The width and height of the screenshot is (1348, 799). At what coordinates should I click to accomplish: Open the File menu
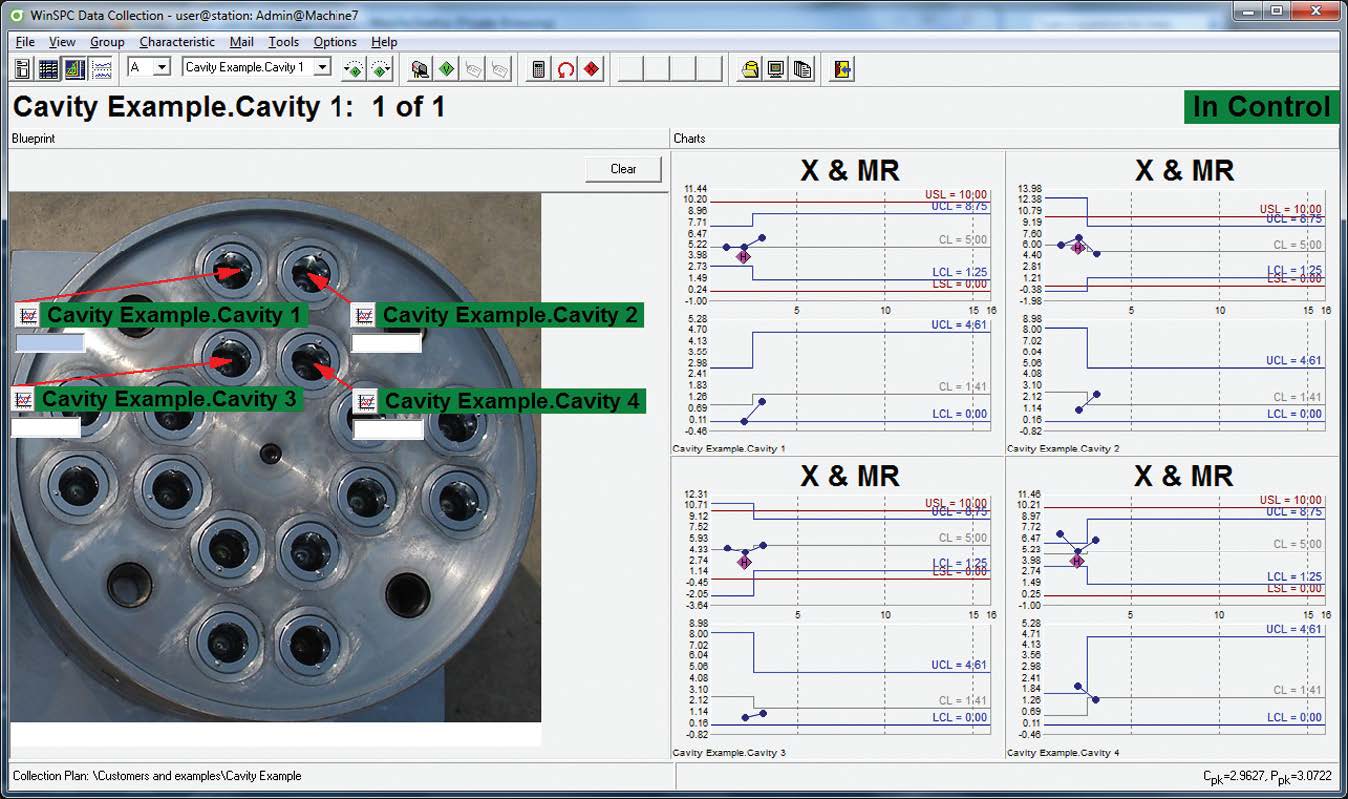[25, 42]
